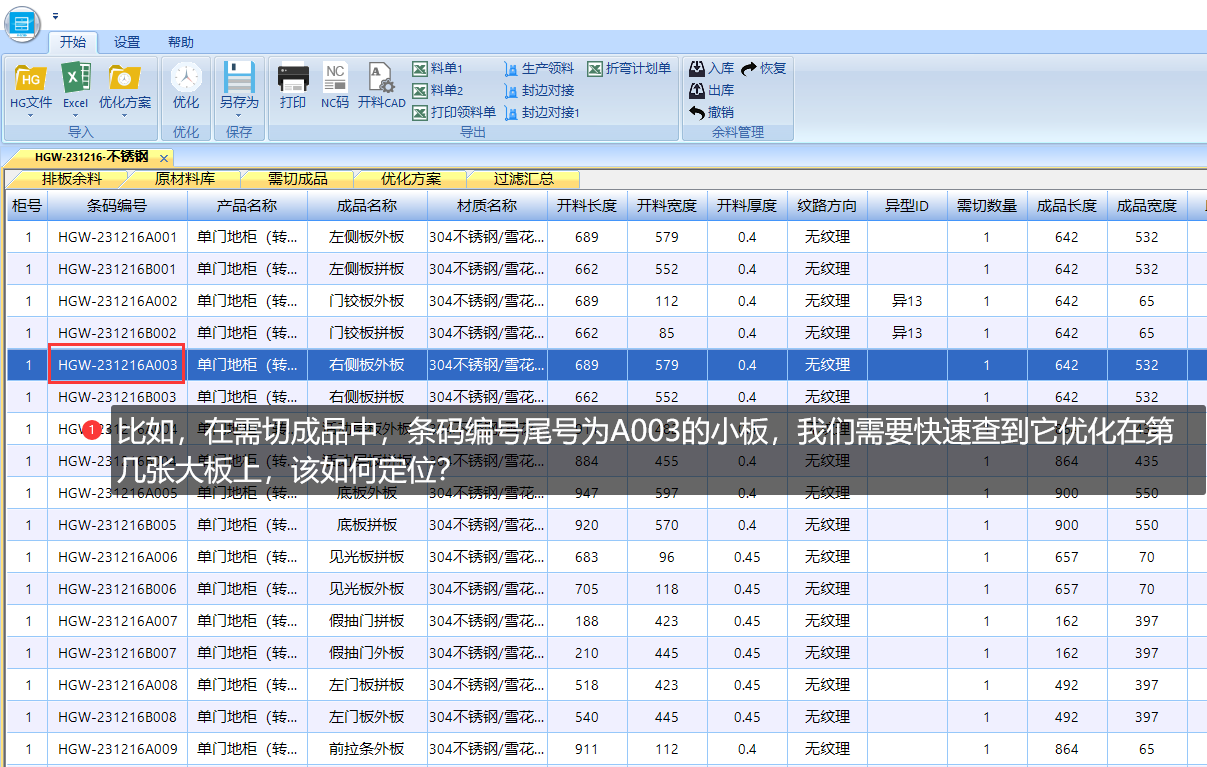The width and height of the screenshot is (1207, 767).
Task: Select barcode cell HGW-231216A005
Action: click(117, 493)
